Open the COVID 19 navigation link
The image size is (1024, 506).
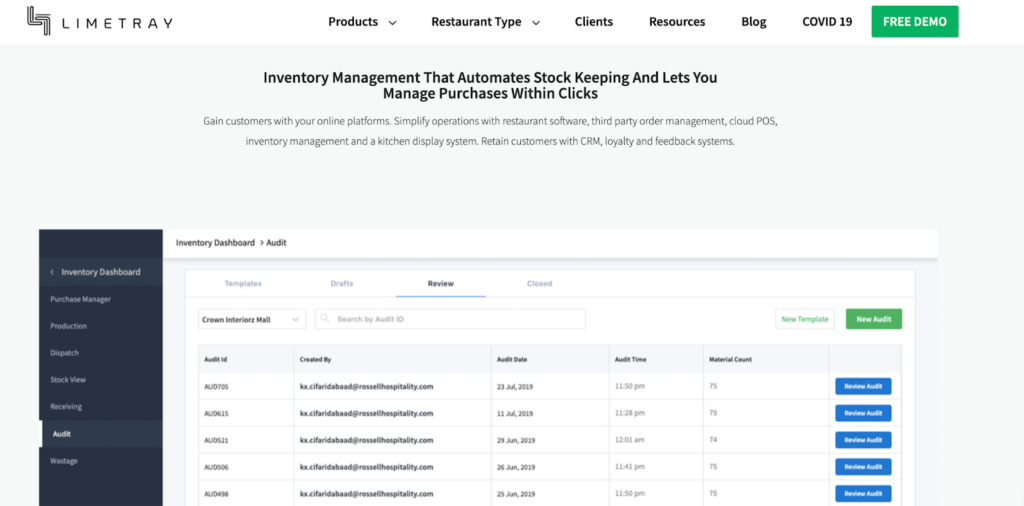pos(827,22)
